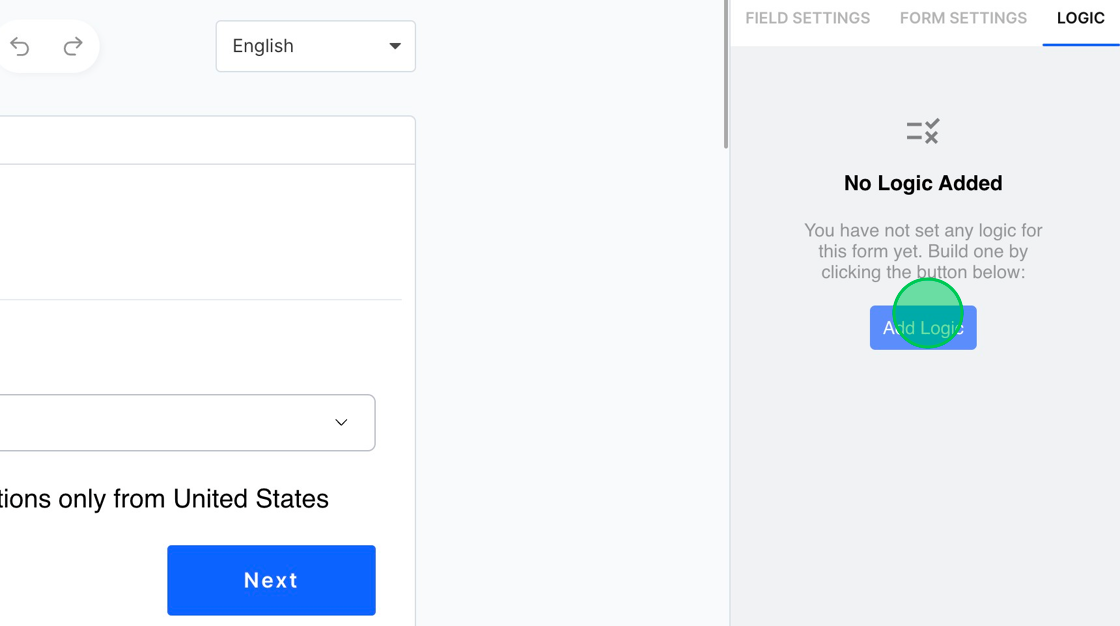1120x626 pixels.
Task: Click the redo arrow icon
Action: tap(73, 46)
